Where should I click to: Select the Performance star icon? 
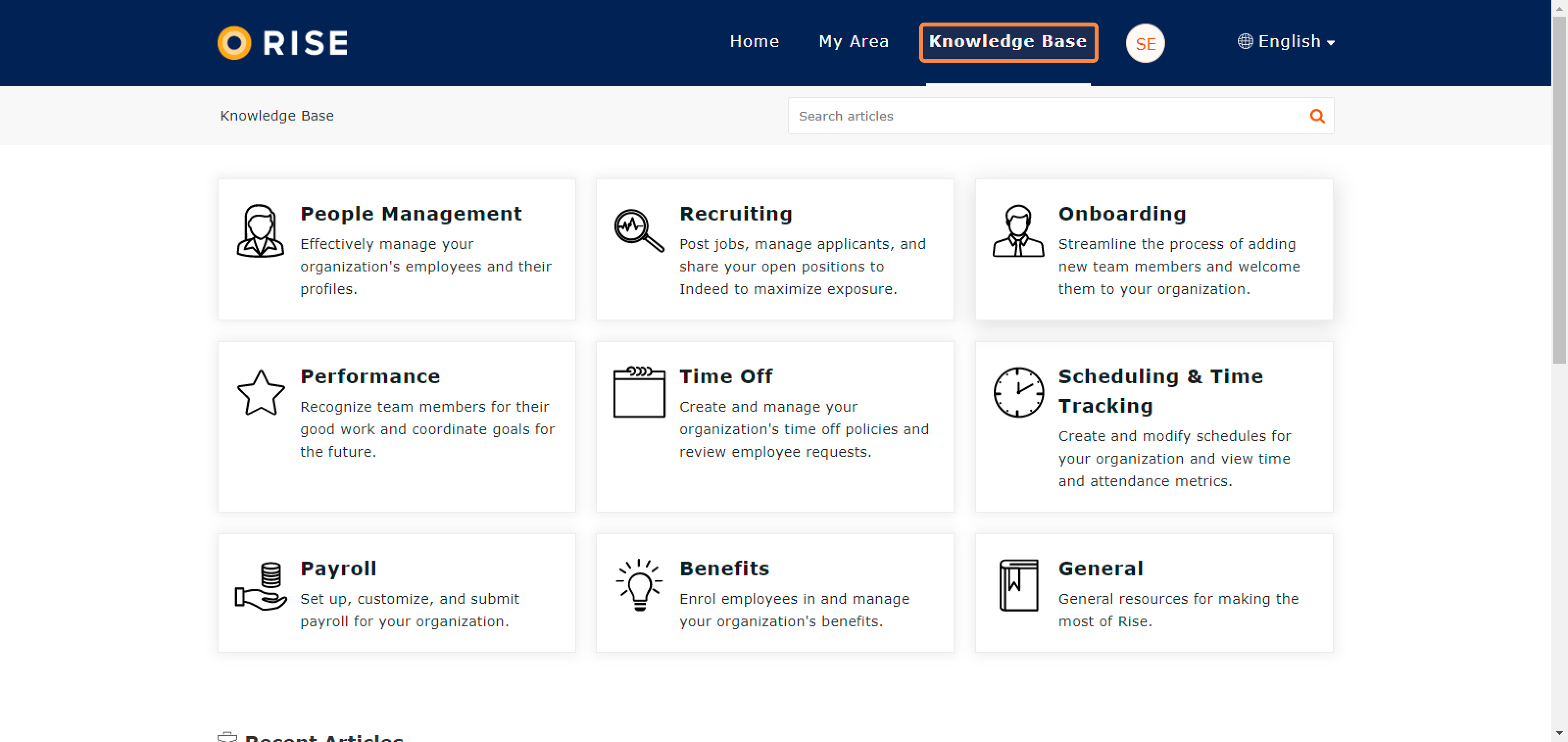[x=261, y=393]
